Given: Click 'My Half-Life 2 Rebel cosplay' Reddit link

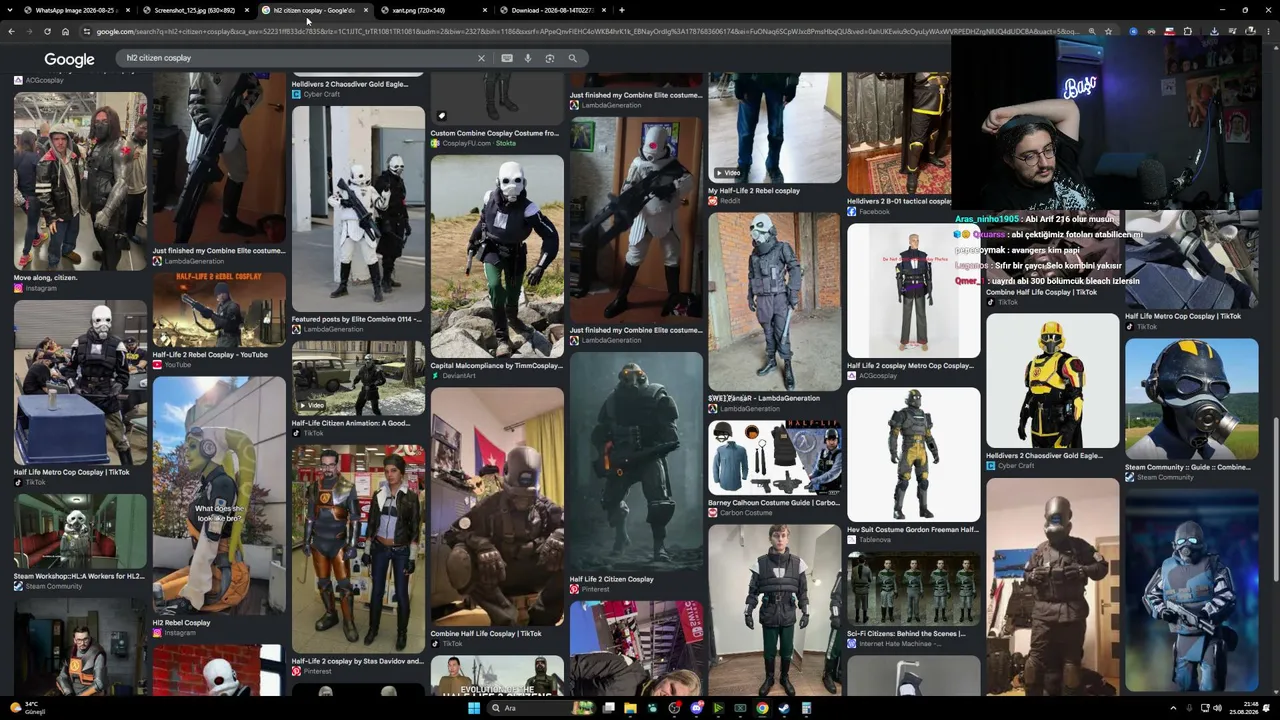Looking at the screenshot, I should (x=754, y=191).
